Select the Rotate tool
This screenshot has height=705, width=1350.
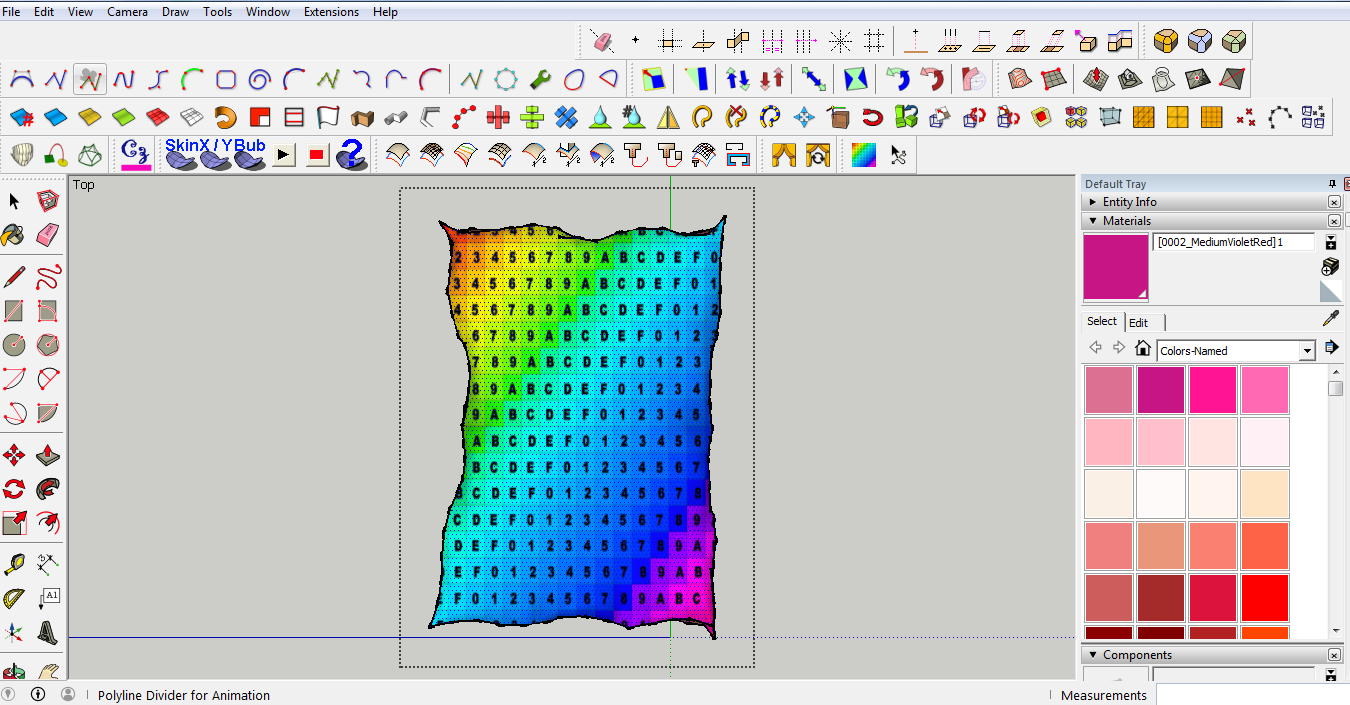click(14, 489)
